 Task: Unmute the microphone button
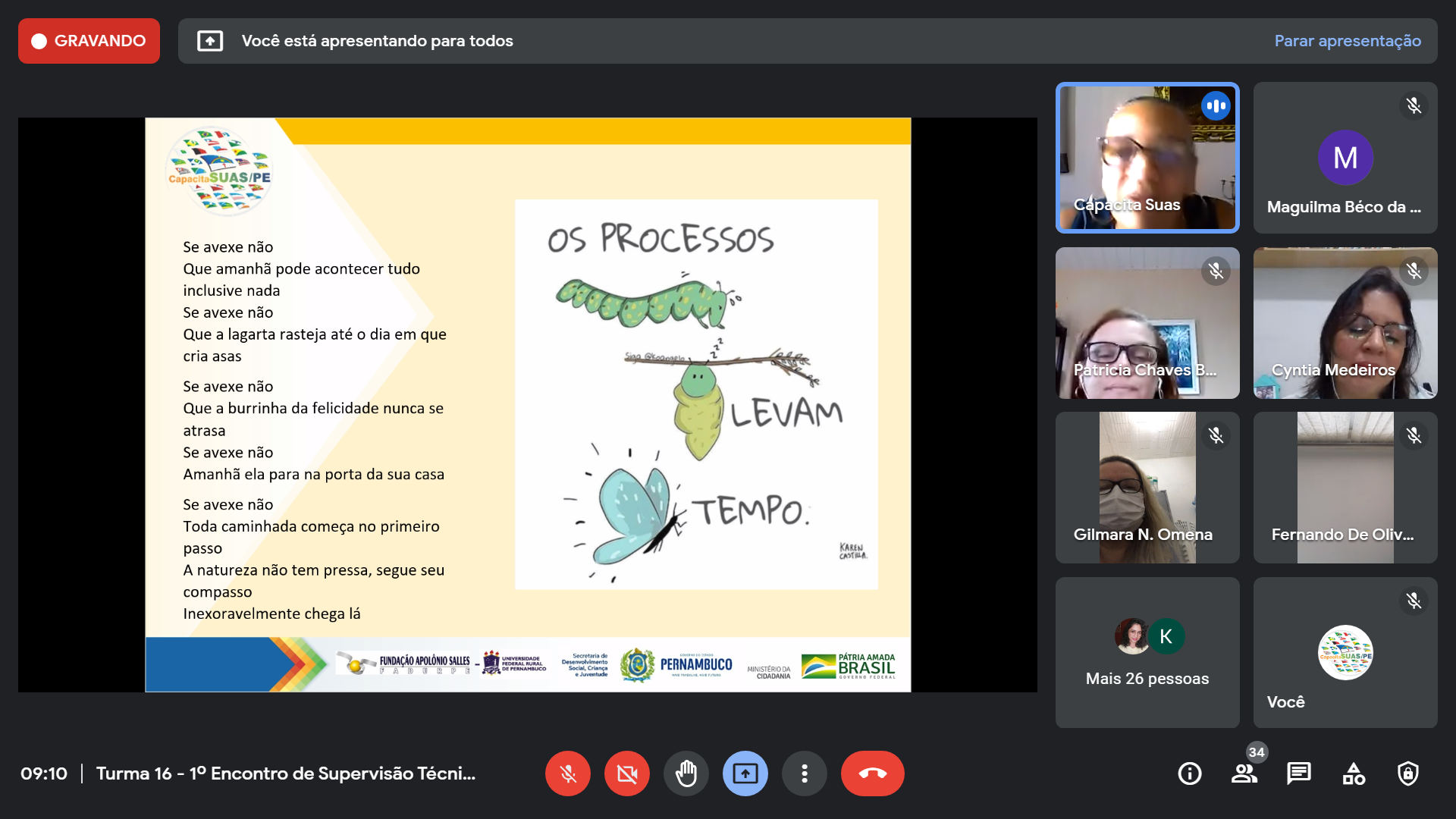click(x=567, y=773)
